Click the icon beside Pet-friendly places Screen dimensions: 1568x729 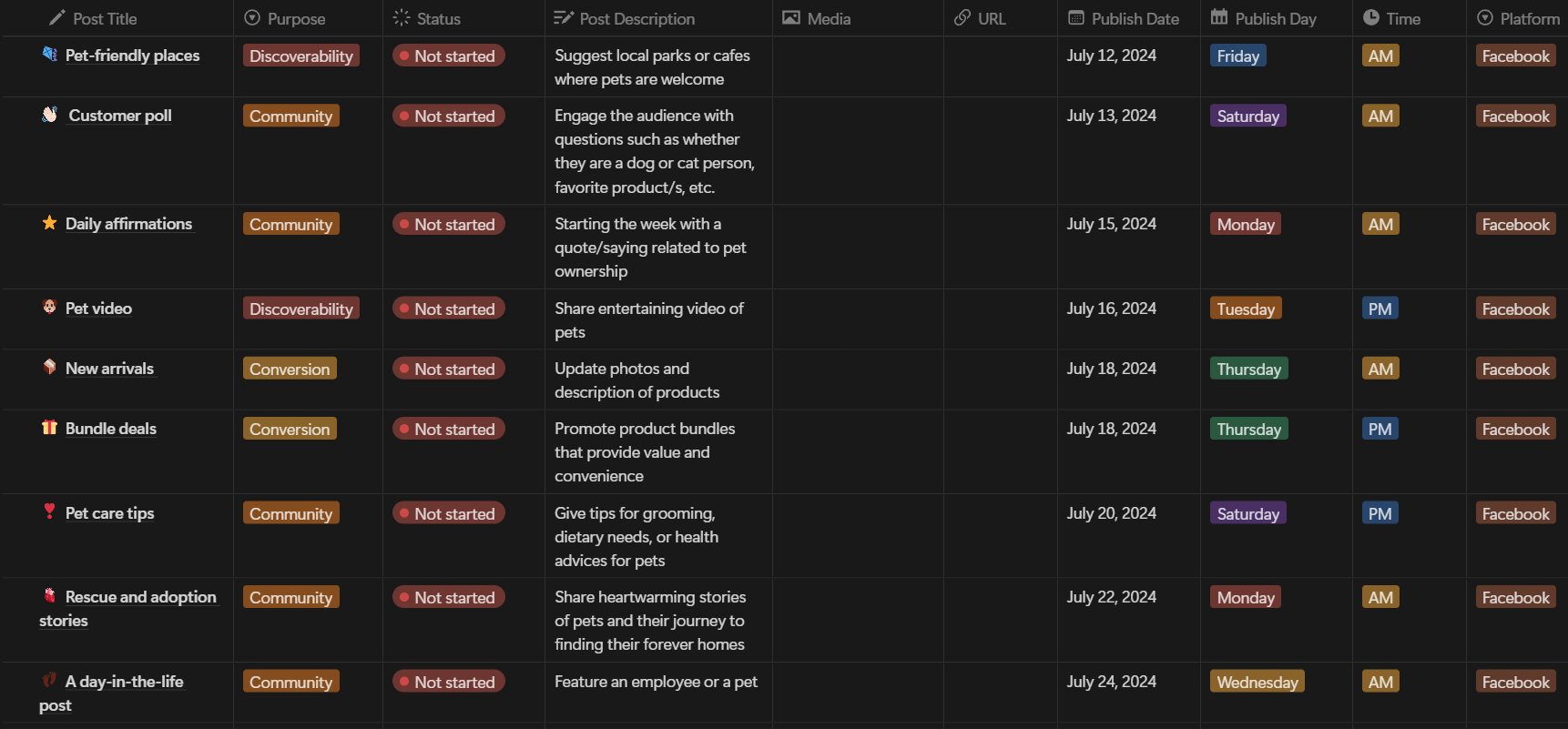pos(49,55)
